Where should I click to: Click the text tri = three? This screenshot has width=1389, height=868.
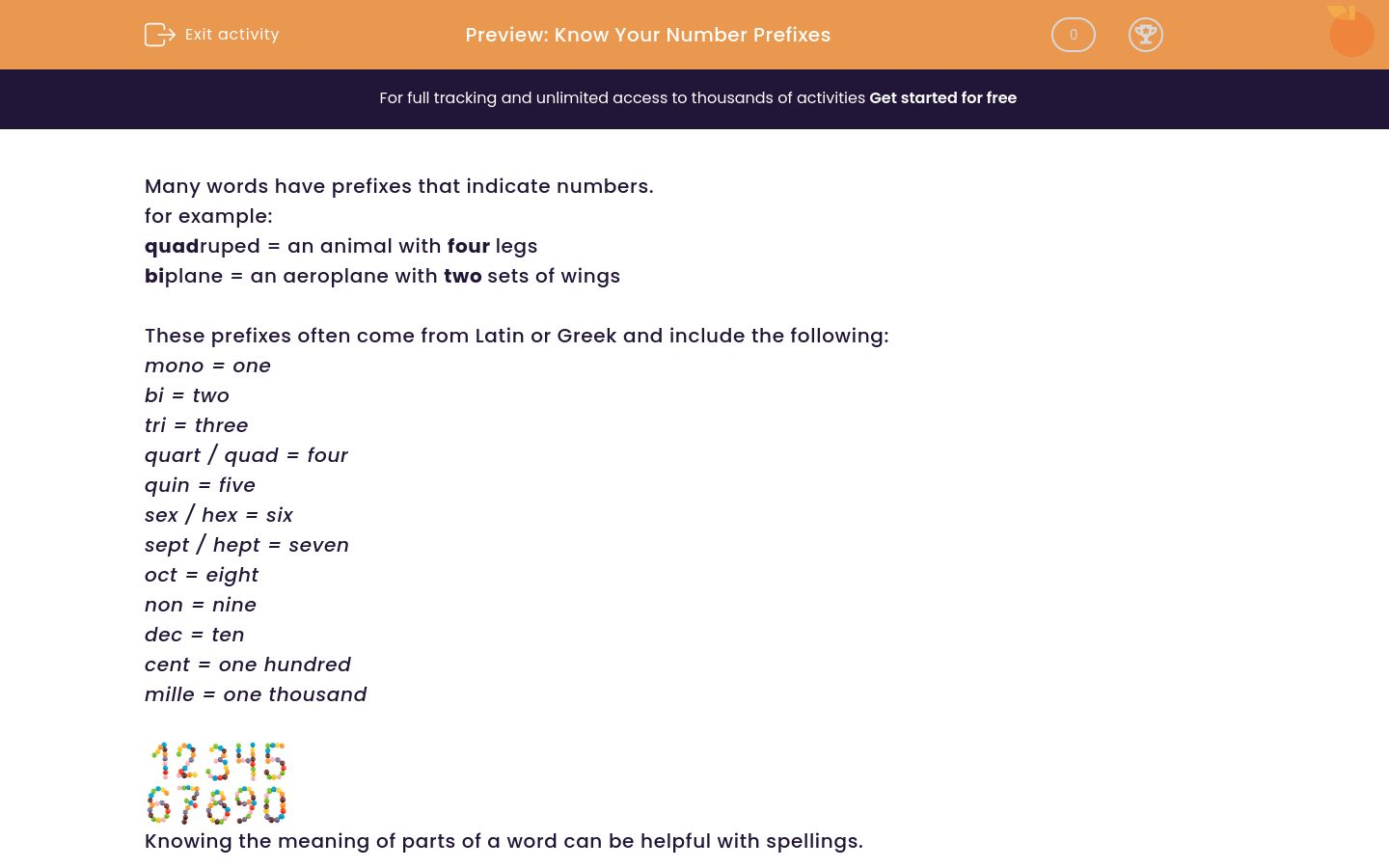coord(196,425)
